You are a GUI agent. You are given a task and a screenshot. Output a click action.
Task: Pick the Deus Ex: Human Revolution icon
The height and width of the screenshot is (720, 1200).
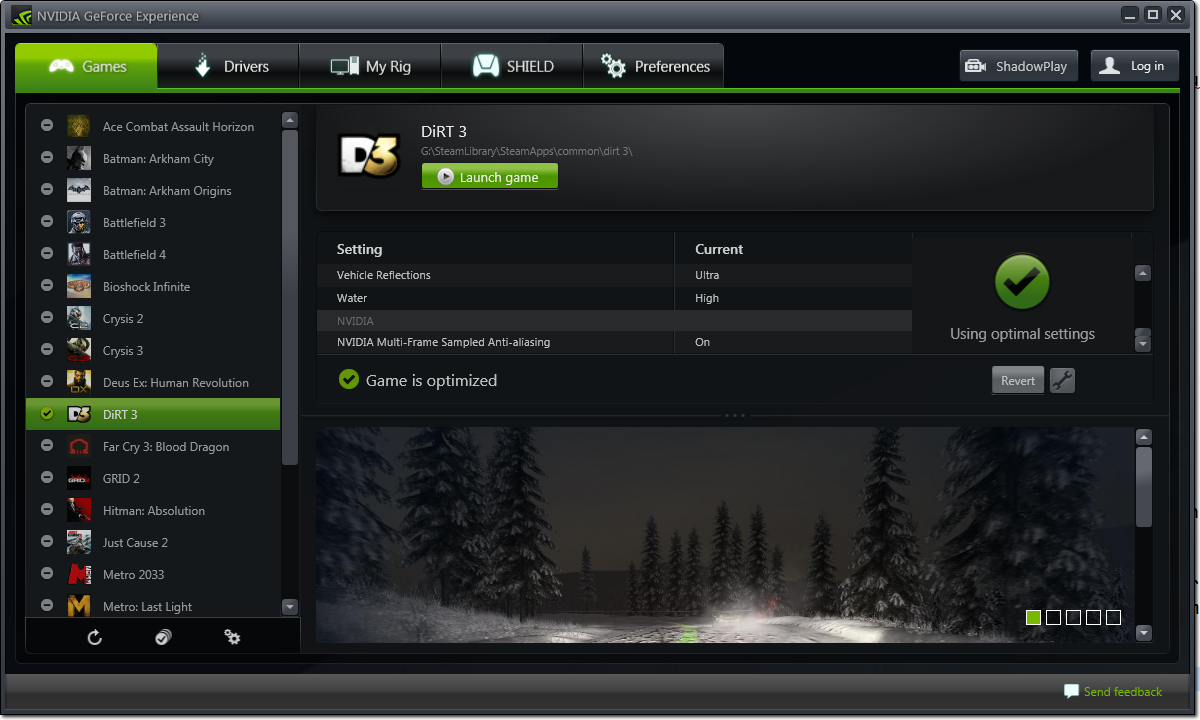pos(79,382)
